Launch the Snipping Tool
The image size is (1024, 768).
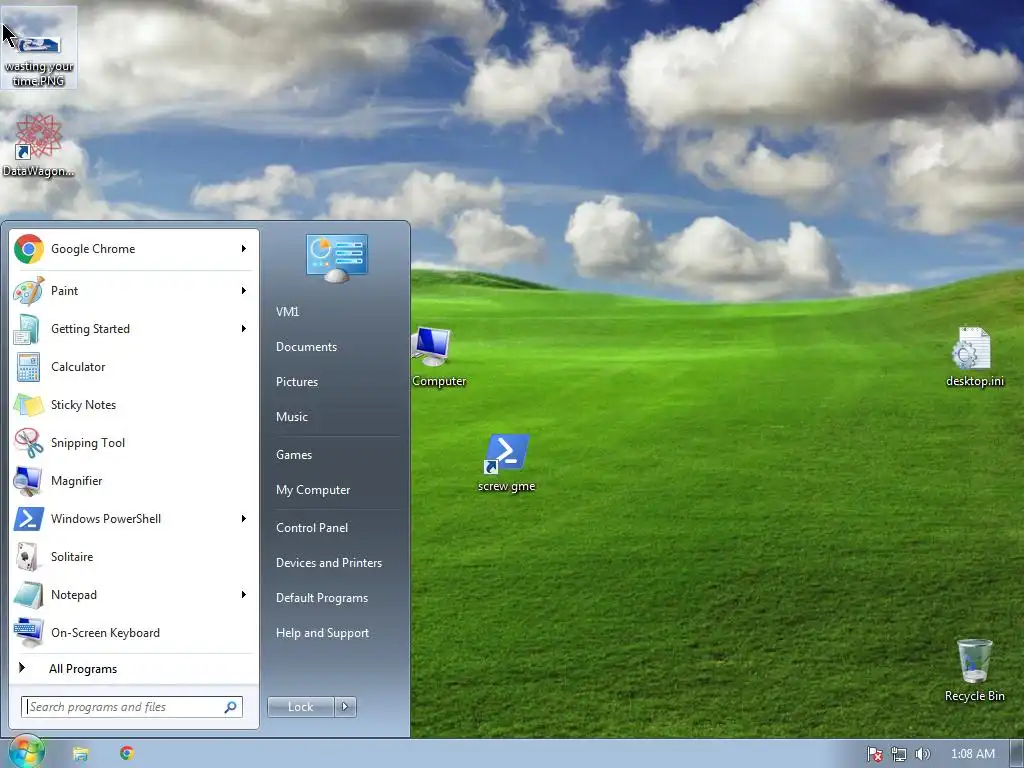pos(133,443)
